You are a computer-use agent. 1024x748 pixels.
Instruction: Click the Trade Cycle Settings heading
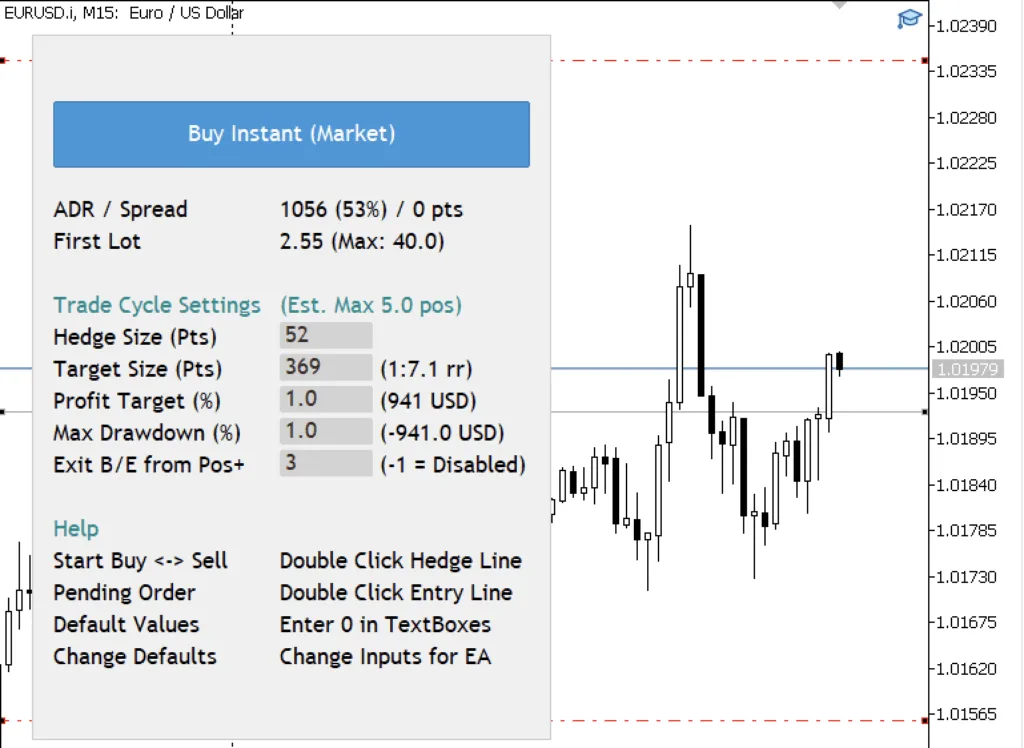[x=156, y=305]
